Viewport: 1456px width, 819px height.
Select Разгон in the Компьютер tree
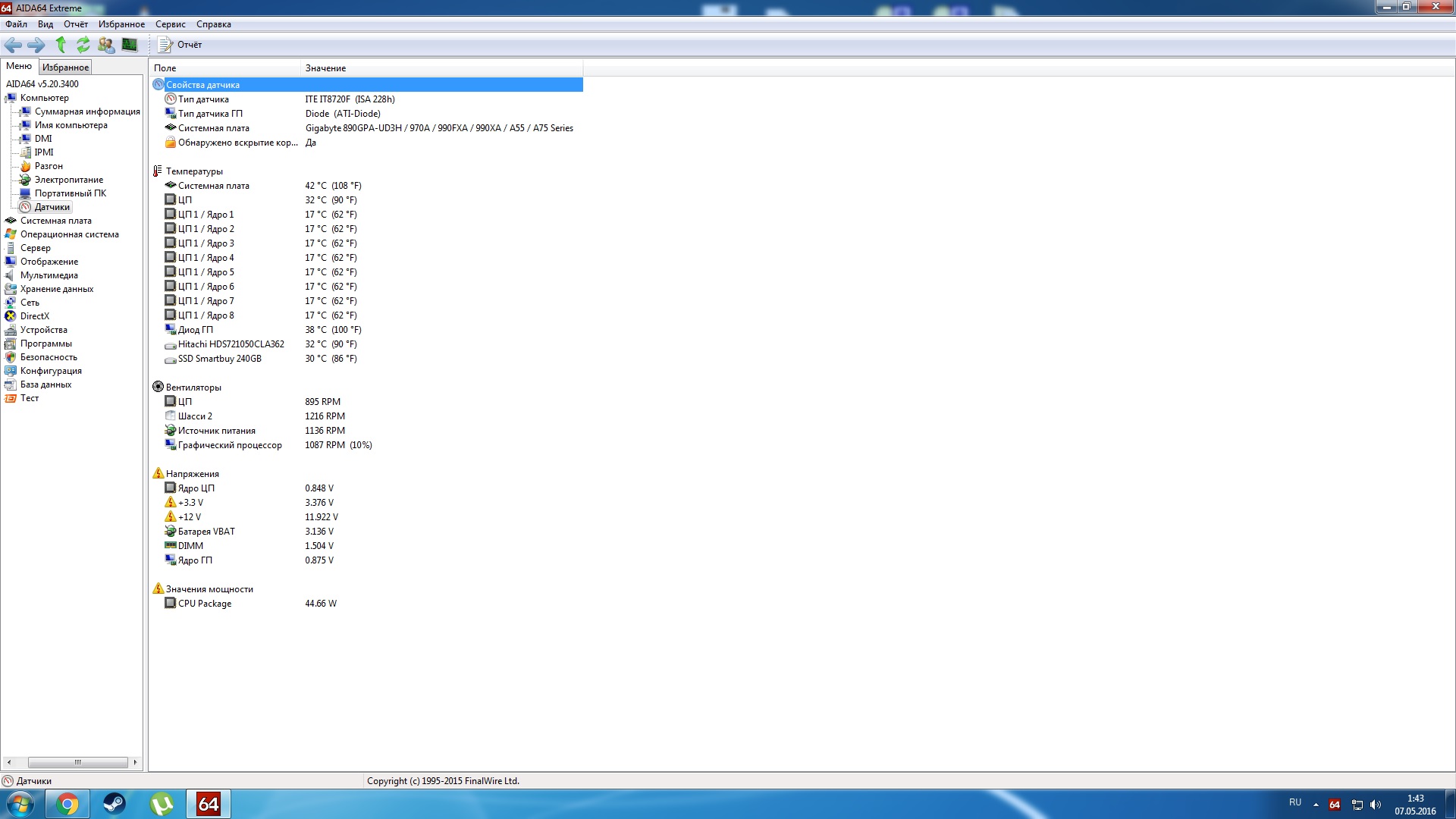tap(49, 166)
